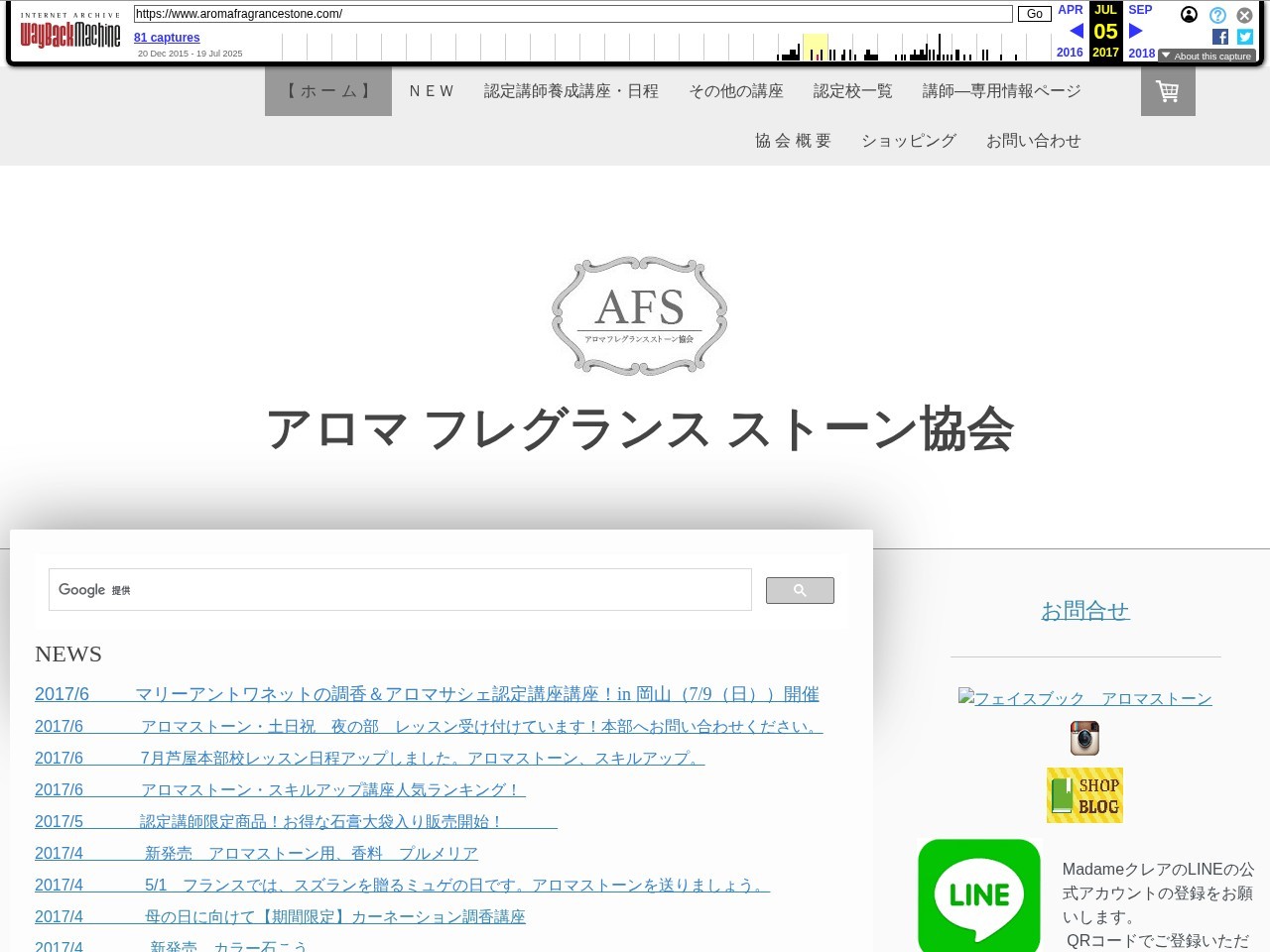Click the Google search magnifier button
Image resolution: width=1270 pixels, height=952 pixels.
pos(800,590)
